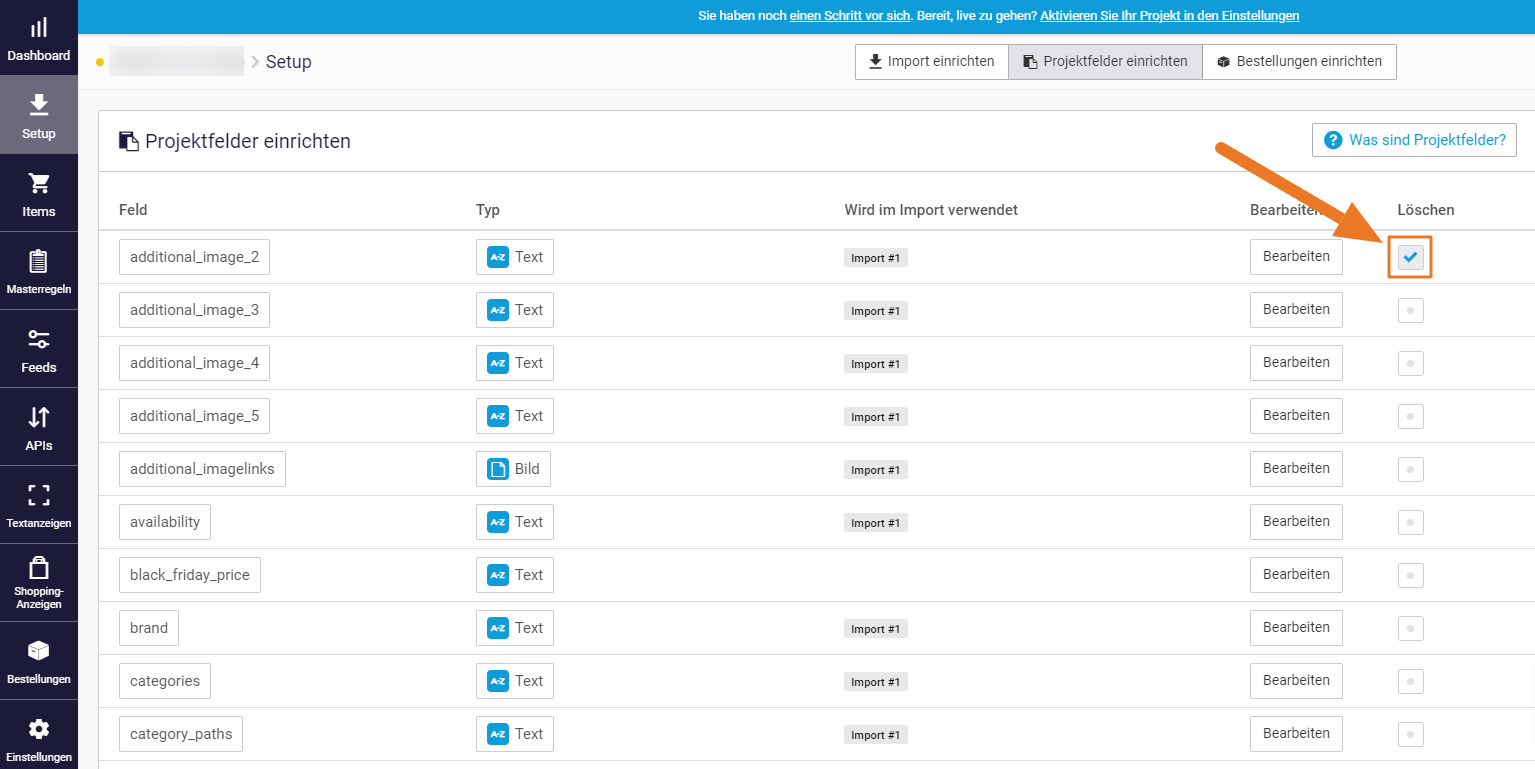This screenshot has height=769, width=1535.
Task: Select the Items sidebar icon
Action: (38, 193)
